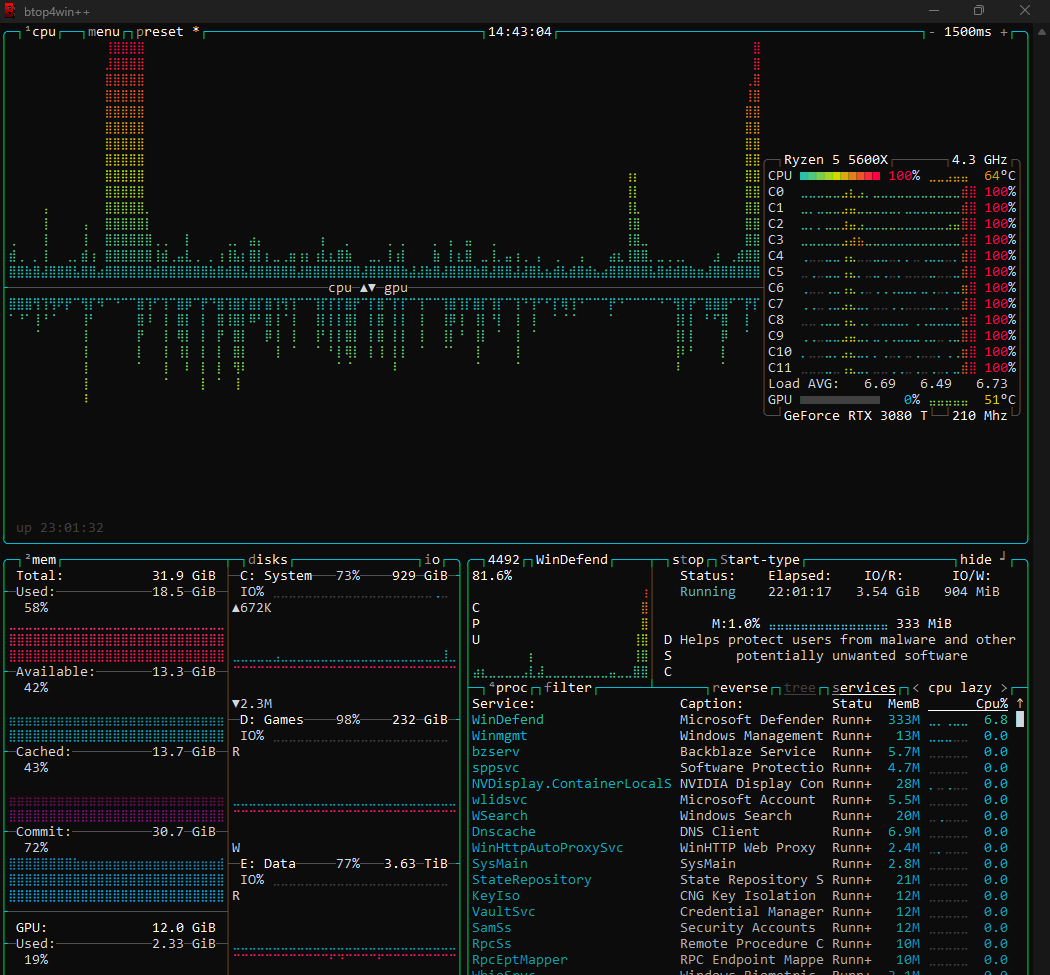This screenshot has height=975, width=1050.
Task: Click the MemB column header
Action: coord(903,704)
